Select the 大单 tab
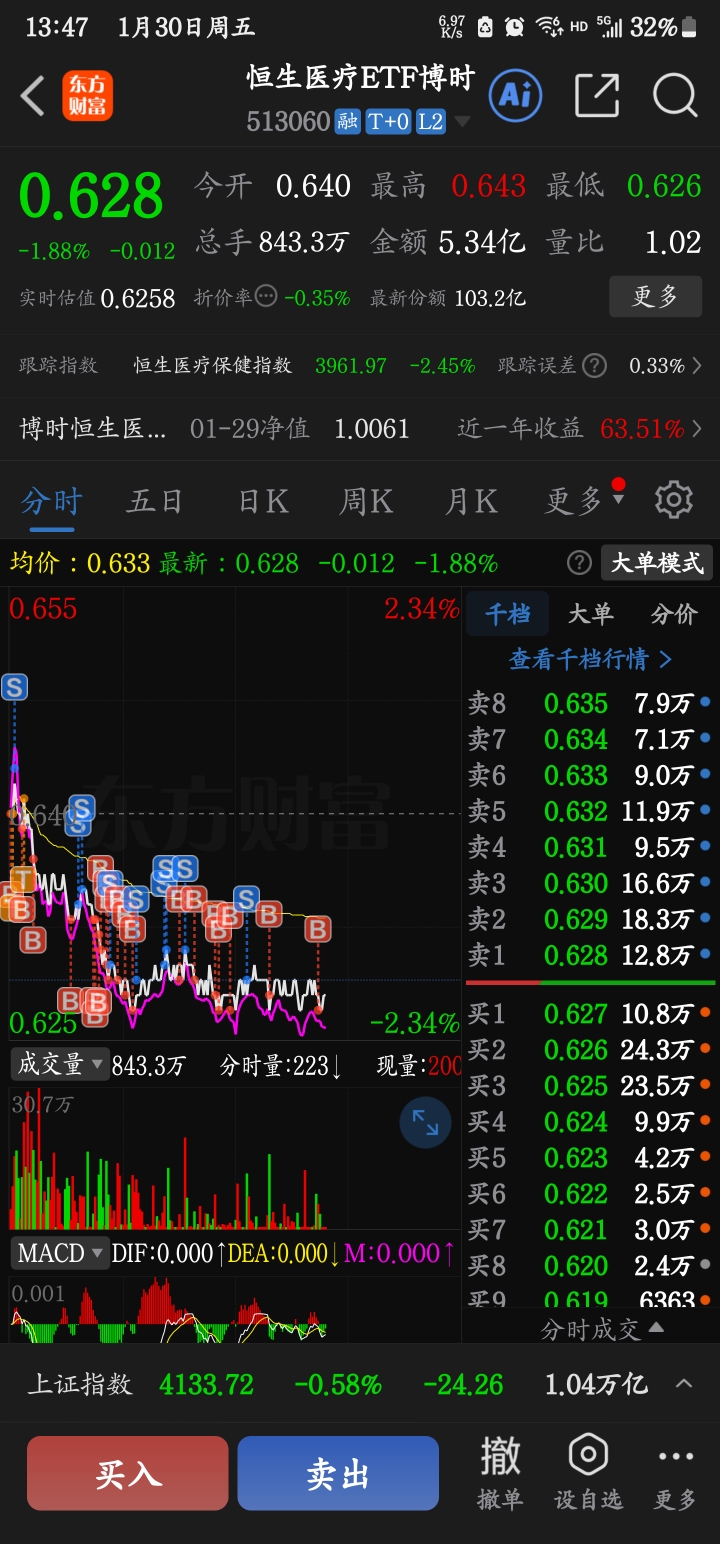The image size is (720, 1544). [591, 614]
